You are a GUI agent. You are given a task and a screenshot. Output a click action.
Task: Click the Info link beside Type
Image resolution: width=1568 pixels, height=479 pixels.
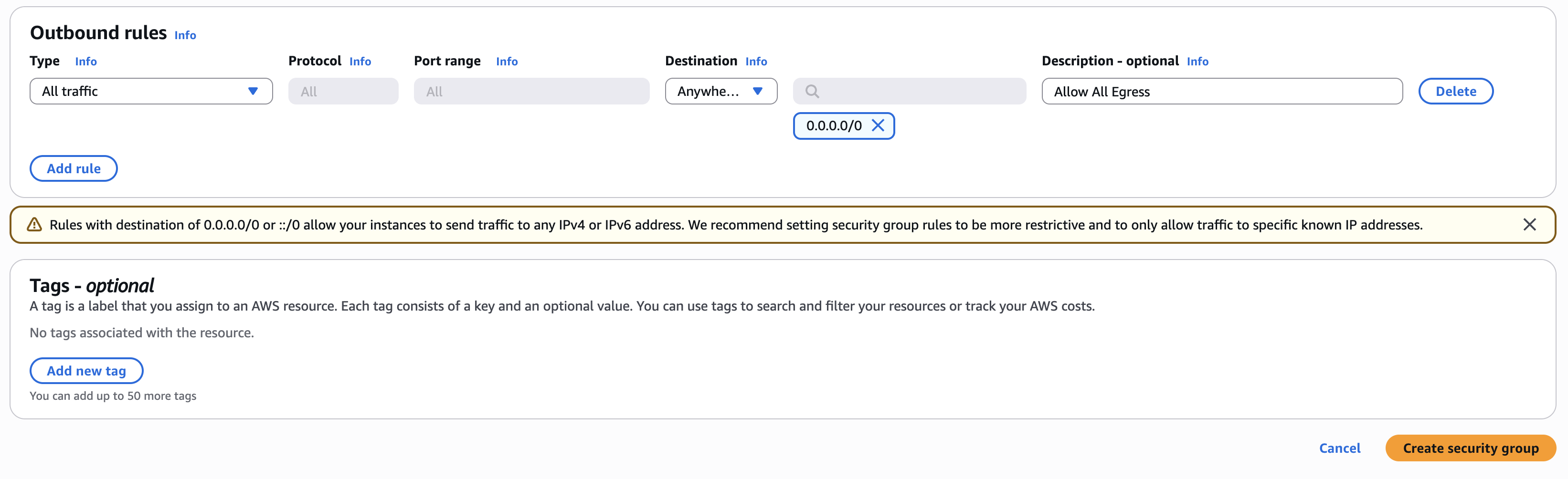(85, 61)
